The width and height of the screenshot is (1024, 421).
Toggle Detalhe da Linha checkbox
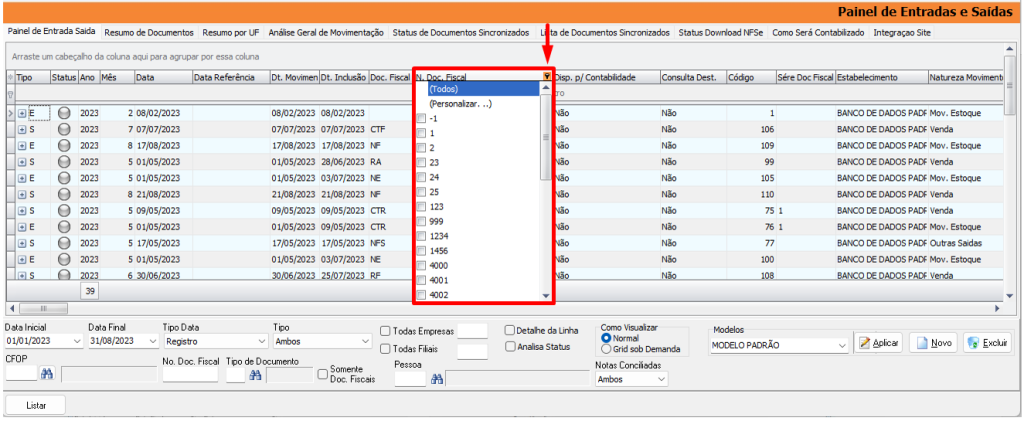point(511,330)
